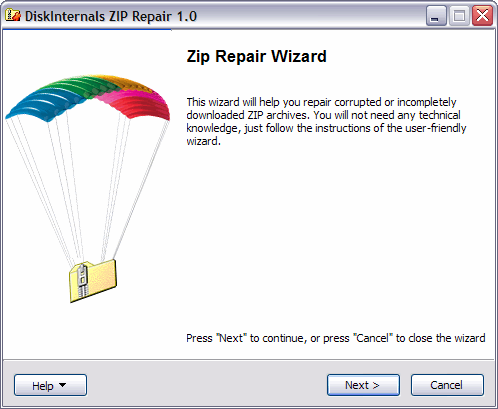Click the 'Press Next to continue' instruction text
This screenshot has height=409, width=498.
pos(335,338)
